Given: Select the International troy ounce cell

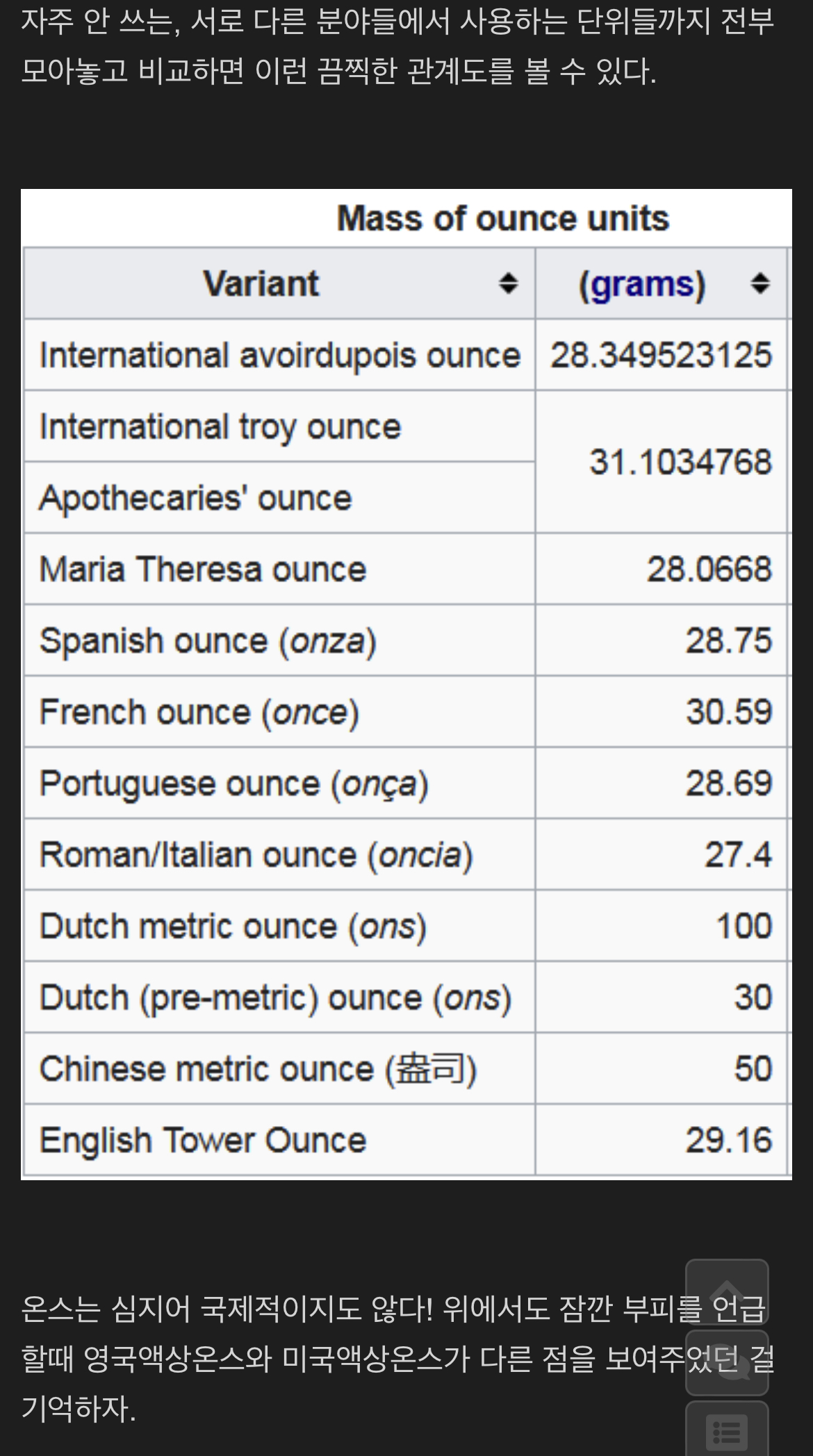Looking at the screenshot, I should (279, 426).
